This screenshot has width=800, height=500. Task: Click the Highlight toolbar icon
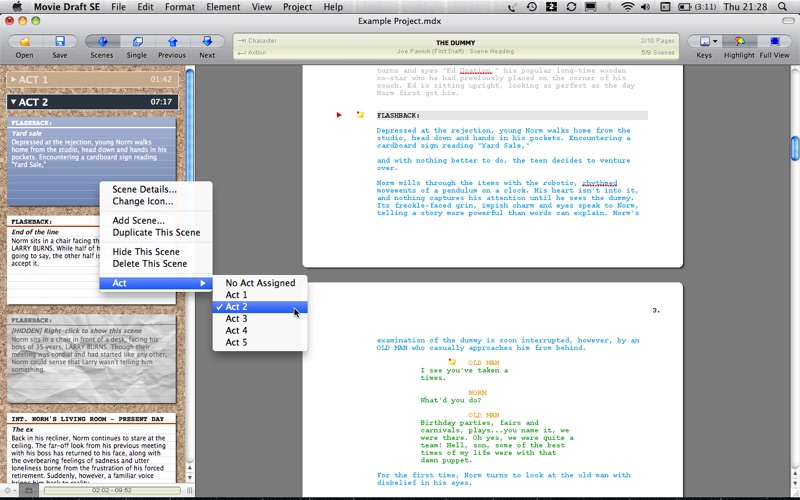pos(739,42)
